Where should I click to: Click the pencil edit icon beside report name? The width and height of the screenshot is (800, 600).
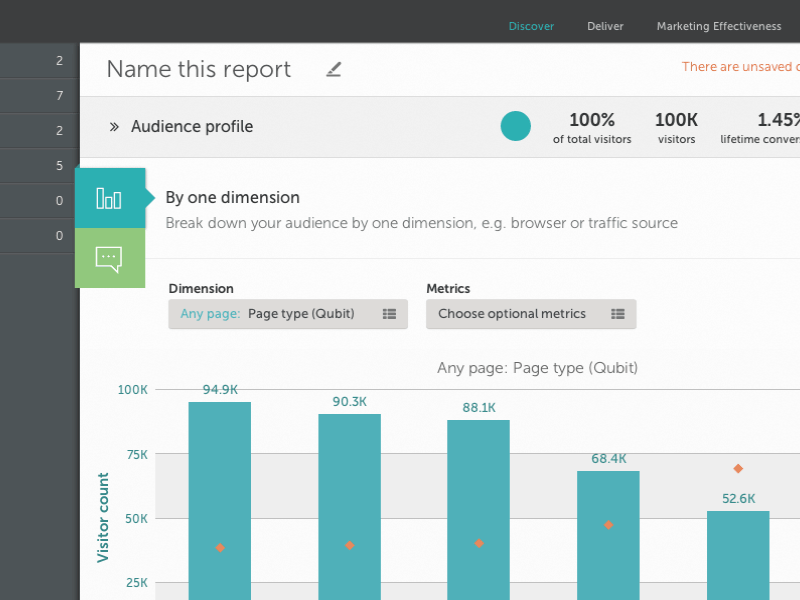pyautogui.click(x=334, y=69)
